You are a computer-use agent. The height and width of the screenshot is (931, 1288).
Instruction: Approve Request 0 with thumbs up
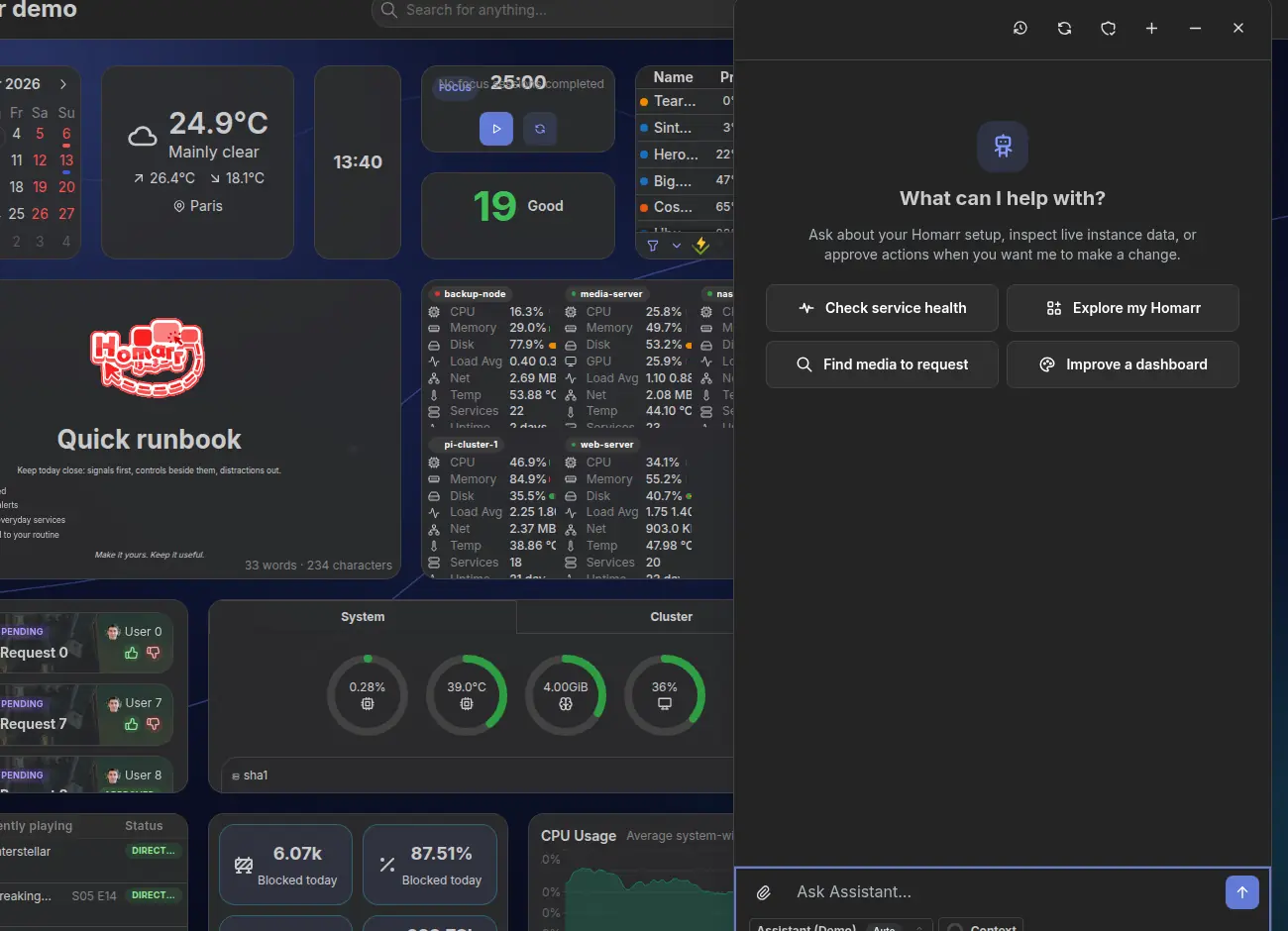point(131,653)
